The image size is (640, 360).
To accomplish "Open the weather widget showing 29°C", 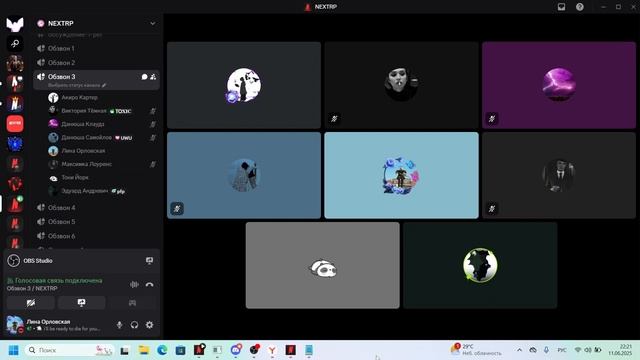I will pyautogui.click(x=476, y=350).
